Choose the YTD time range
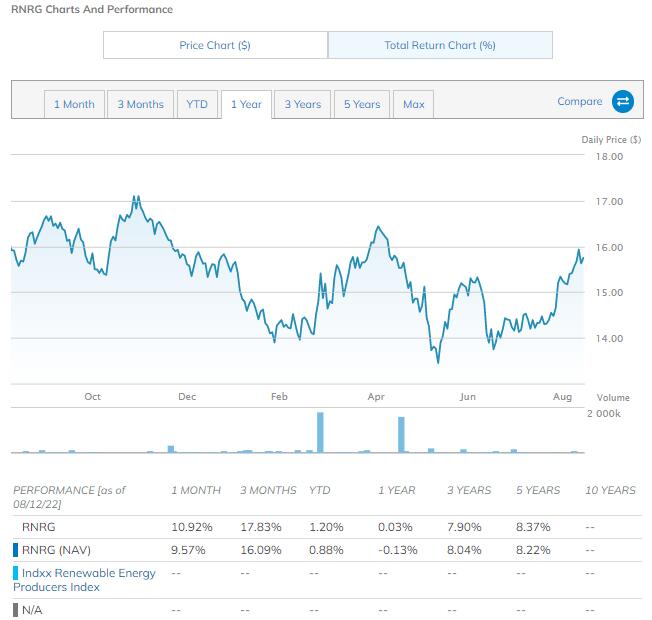Viewport: 652px width, 620px height. click(197, 104)
